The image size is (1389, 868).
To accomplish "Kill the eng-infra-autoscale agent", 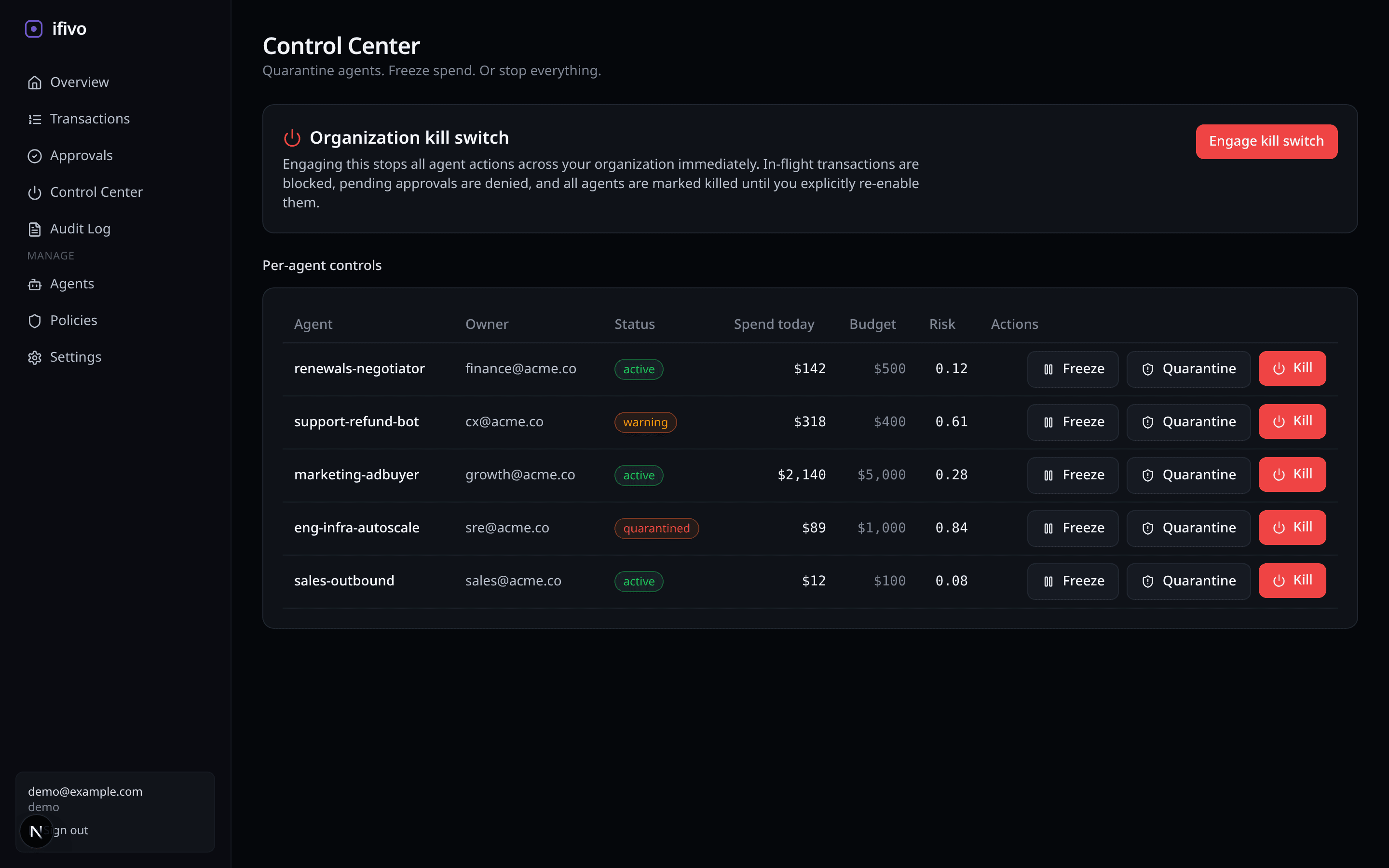I will 1292,527.
